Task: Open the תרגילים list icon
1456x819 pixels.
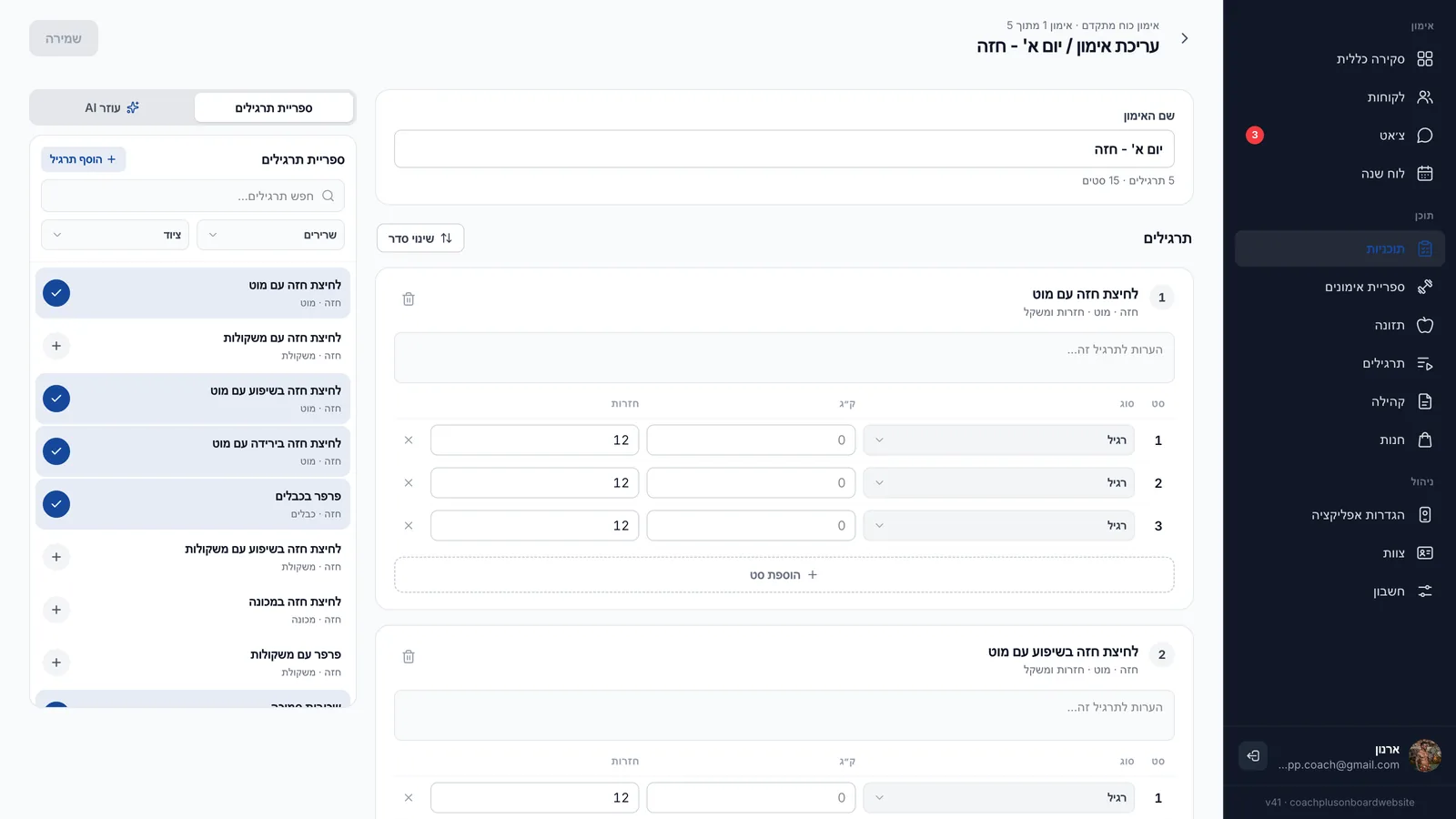Action: [1425, 363]
